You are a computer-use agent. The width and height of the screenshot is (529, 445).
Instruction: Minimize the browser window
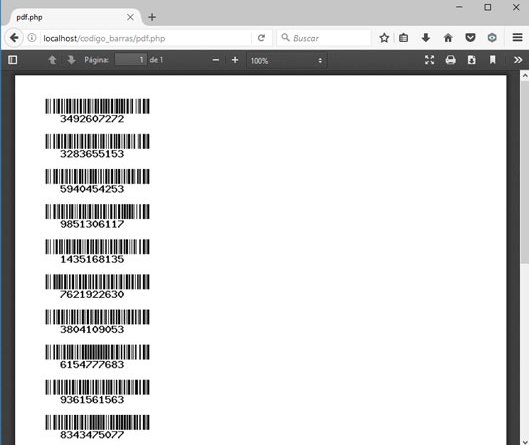coord(459,7)
